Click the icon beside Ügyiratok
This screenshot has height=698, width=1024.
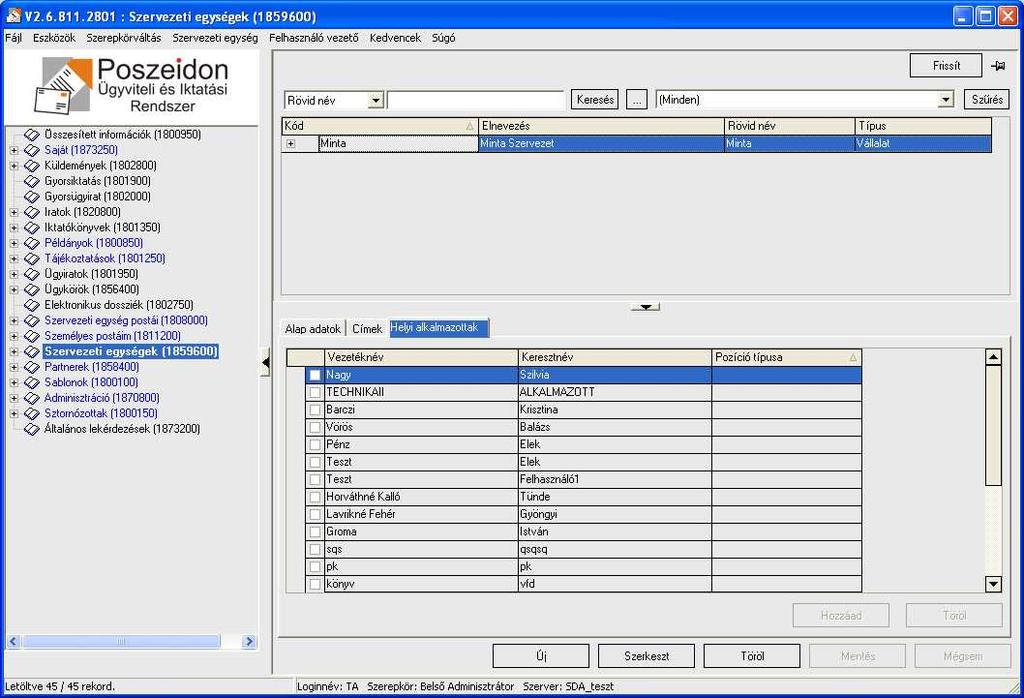click(32, 274)
